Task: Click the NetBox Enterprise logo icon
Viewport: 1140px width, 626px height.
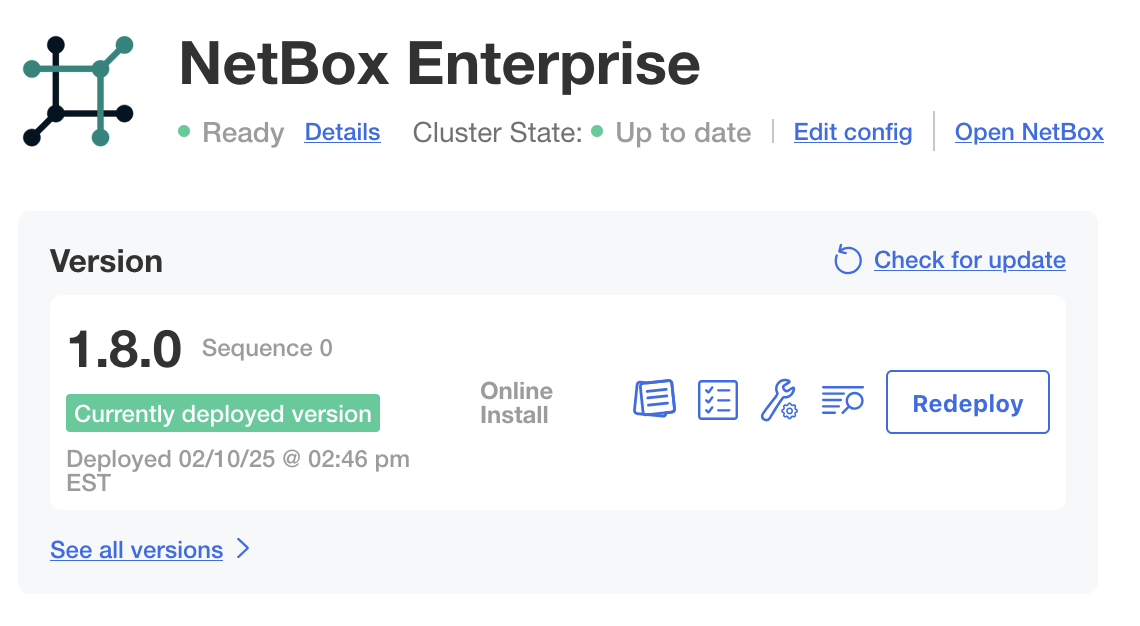Action: 78,92
